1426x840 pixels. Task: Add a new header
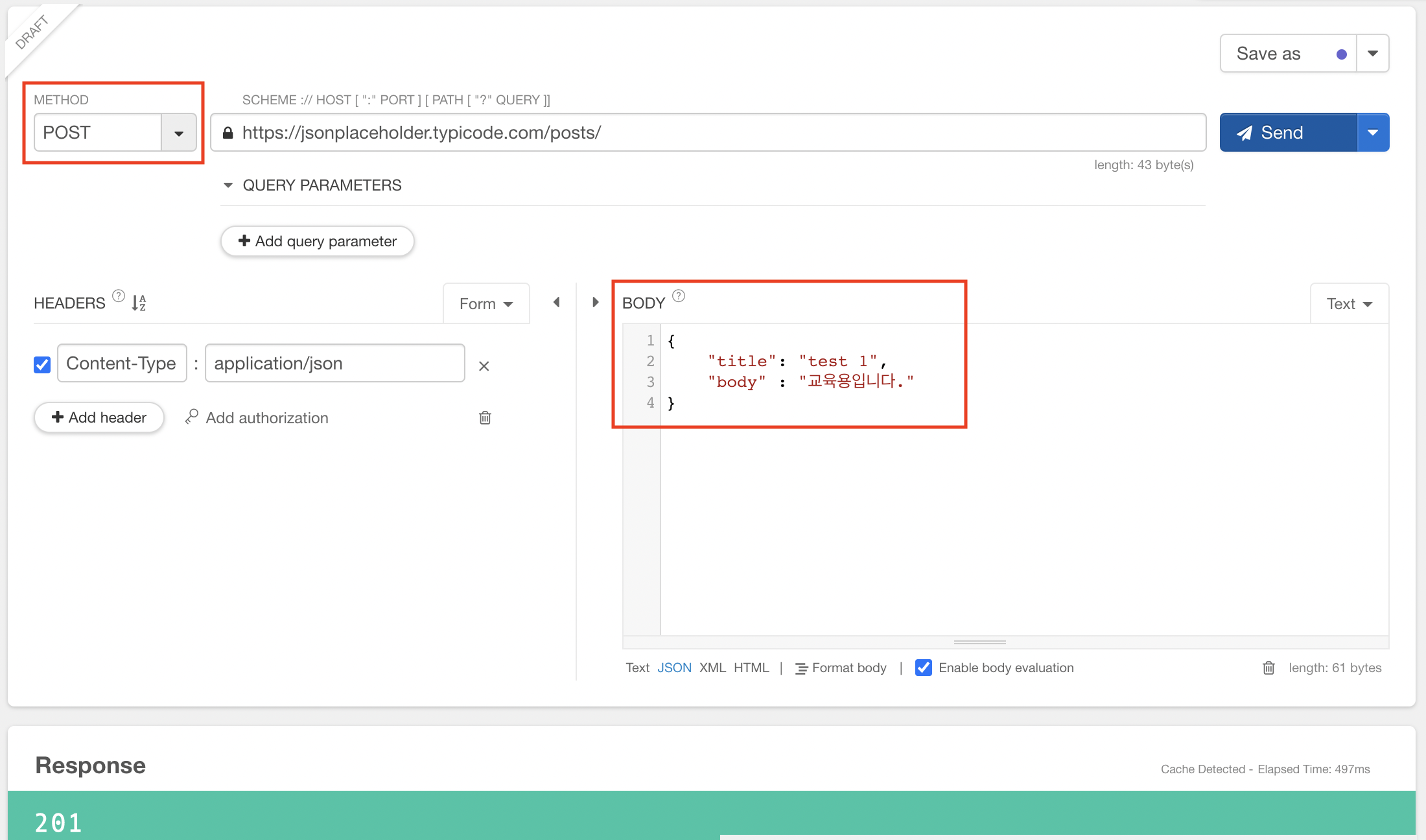pos(99,417)
